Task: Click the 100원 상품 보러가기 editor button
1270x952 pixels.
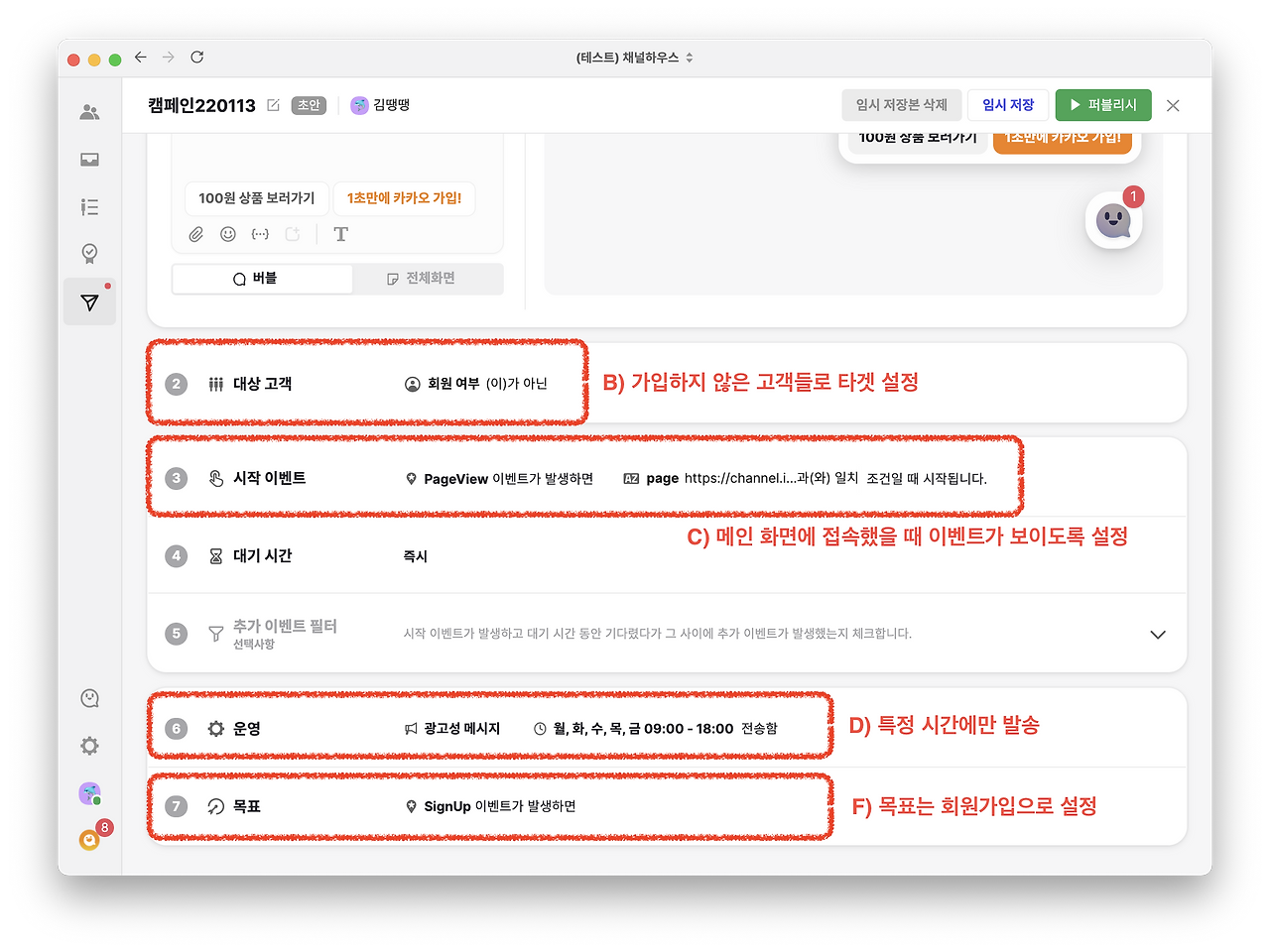Action: [256, 198]
